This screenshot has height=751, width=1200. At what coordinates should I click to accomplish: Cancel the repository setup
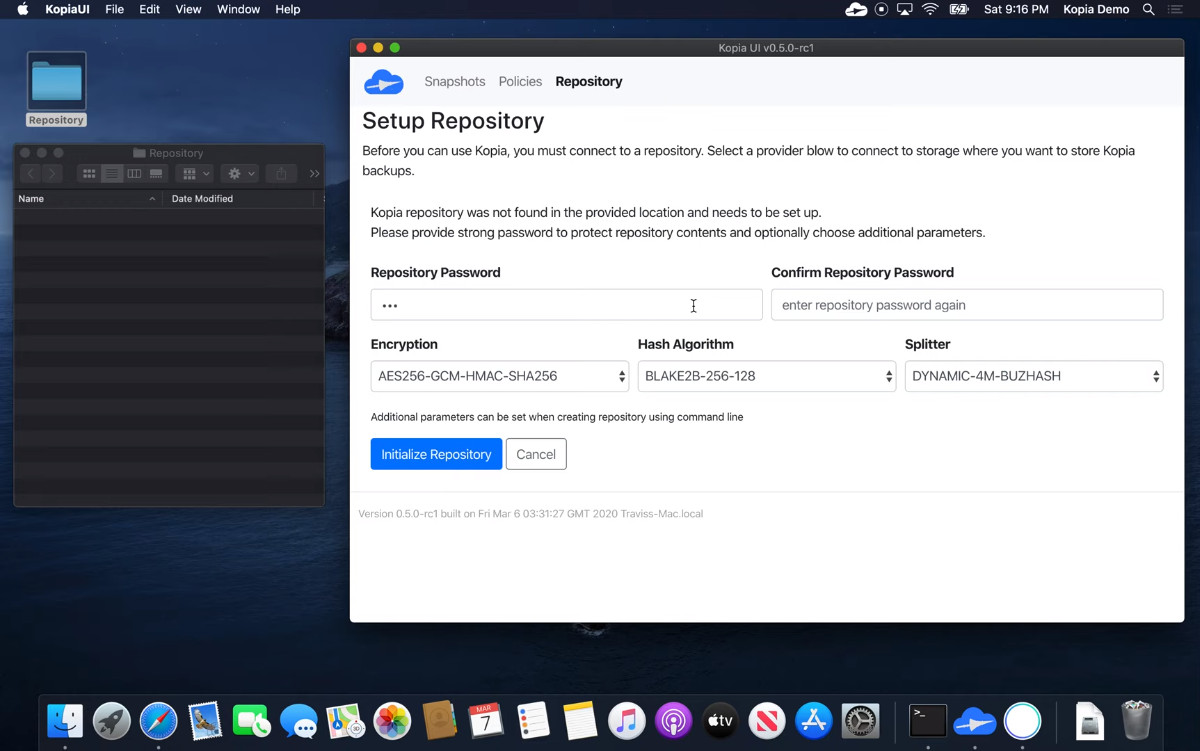coord(536,454)
